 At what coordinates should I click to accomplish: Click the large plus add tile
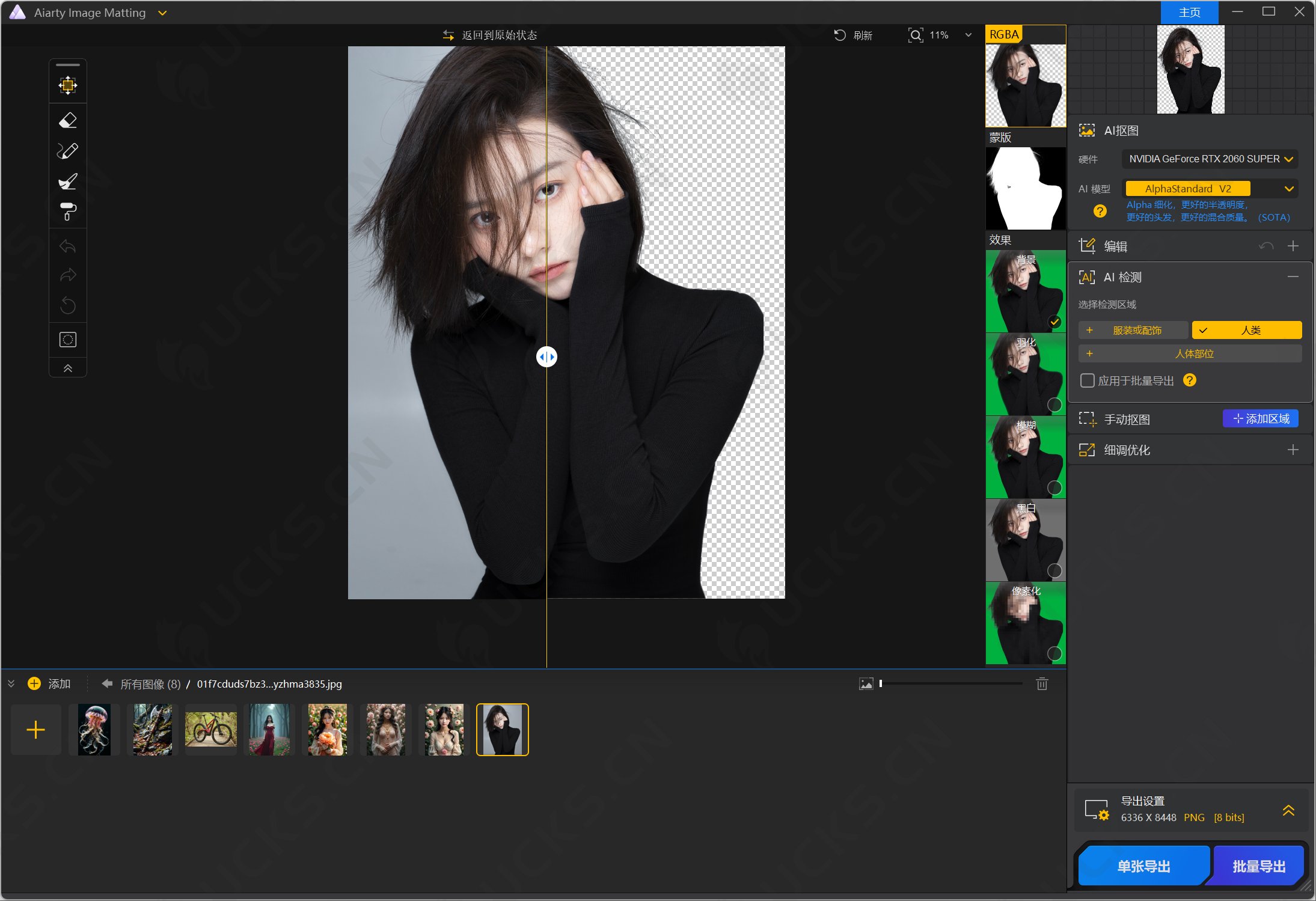point(35,730)
